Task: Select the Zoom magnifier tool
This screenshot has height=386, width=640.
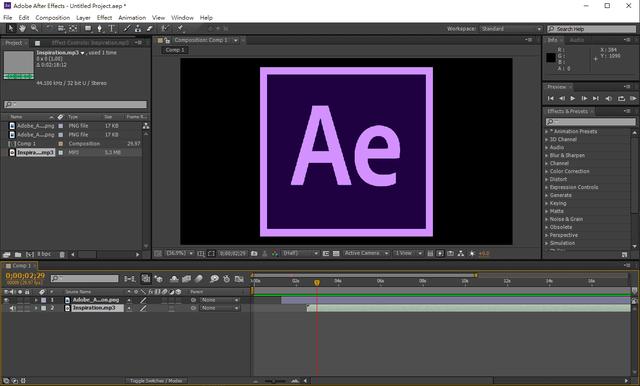Action: 35,28
